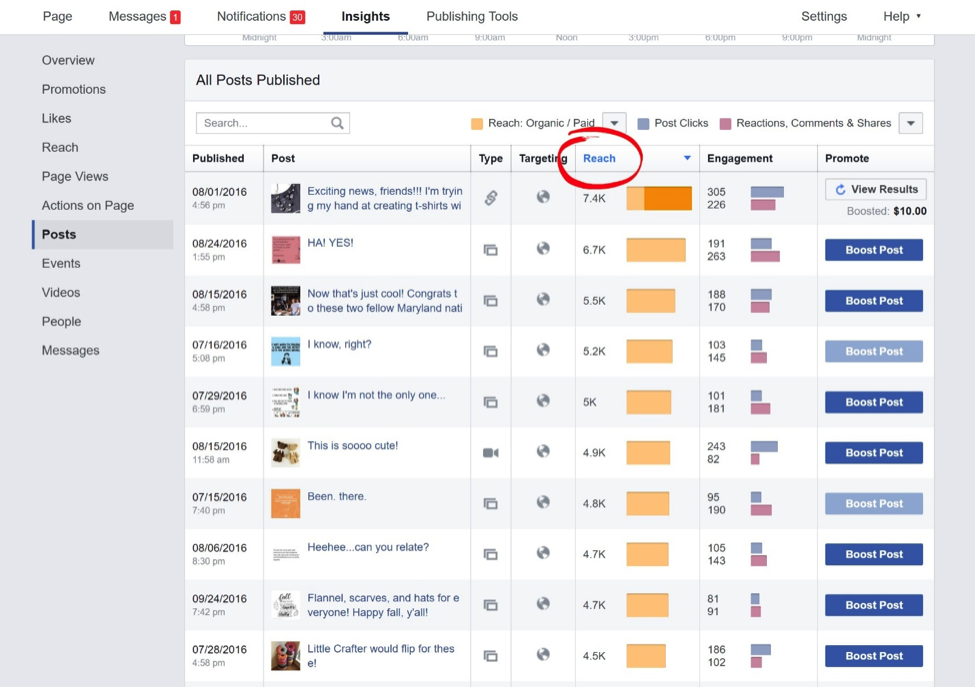Viewport: 975px width, 688px height.
Task: Click the targeting globe icon for the 'HA! YES!' post
Action: coord(543,248)
